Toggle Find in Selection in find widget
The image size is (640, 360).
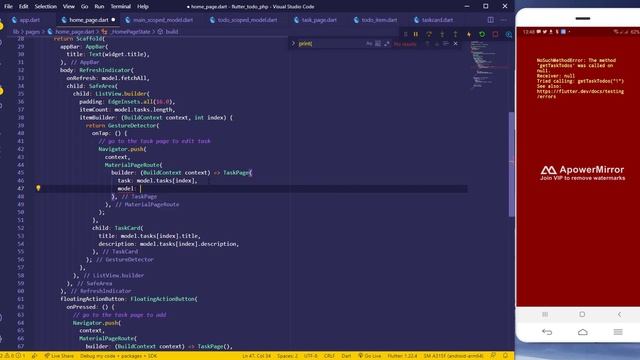click(446, 43)
